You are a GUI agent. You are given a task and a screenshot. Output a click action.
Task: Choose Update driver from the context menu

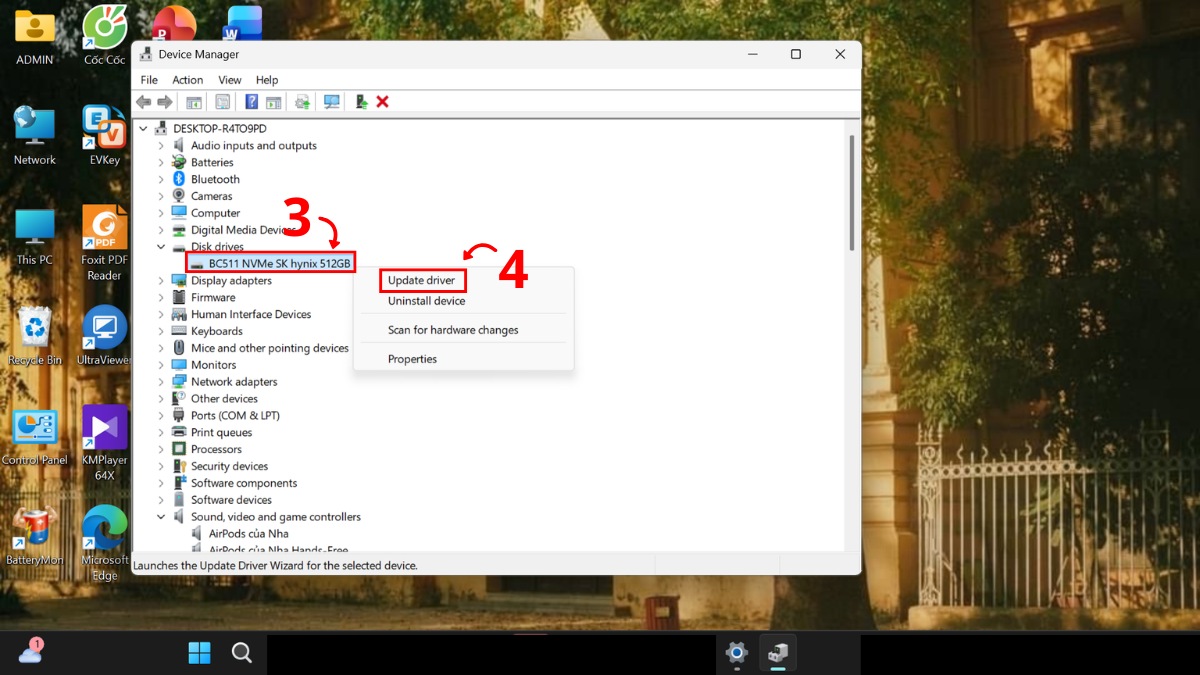(421, 280)
